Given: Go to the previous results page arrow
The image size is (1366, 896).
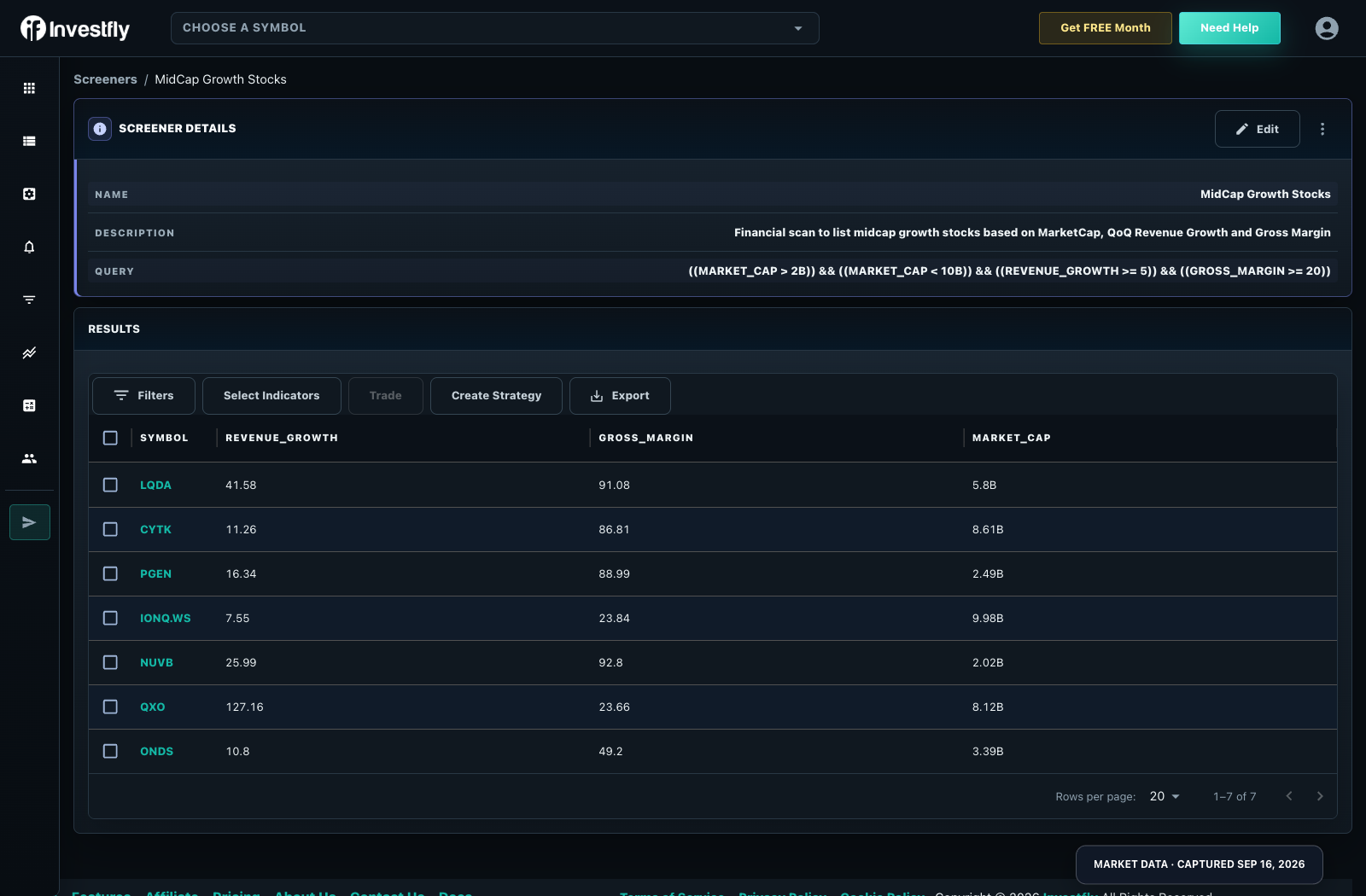Looking at the screenshot, I should (x=1289, y=796).
